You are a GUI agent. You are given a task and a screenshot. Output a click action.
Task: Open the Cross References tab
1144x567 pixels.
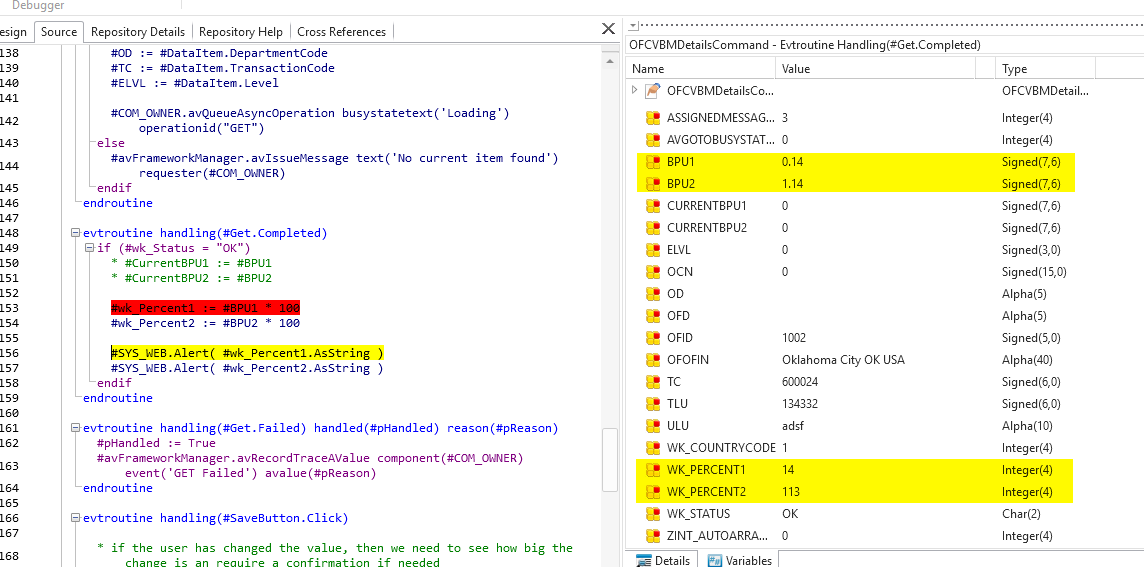[341, 32]
